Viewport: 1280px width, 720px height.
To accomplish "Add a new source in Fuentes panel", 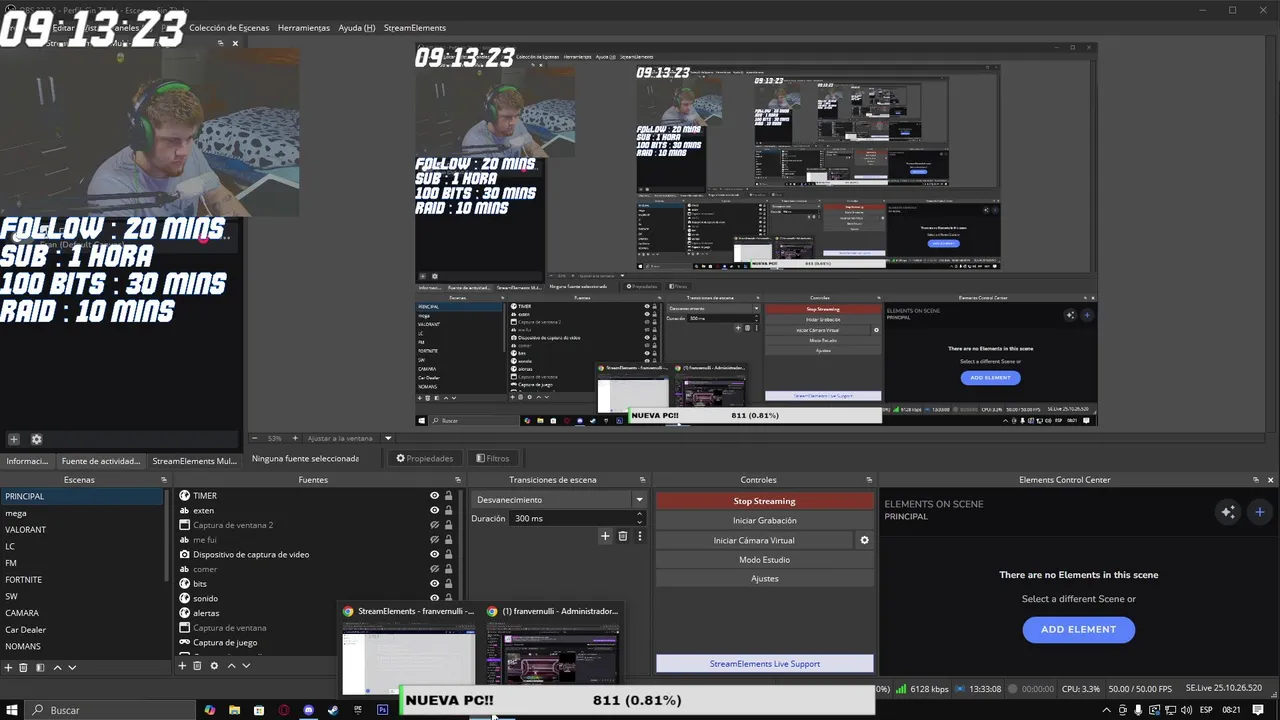I will tap(182, 665).
